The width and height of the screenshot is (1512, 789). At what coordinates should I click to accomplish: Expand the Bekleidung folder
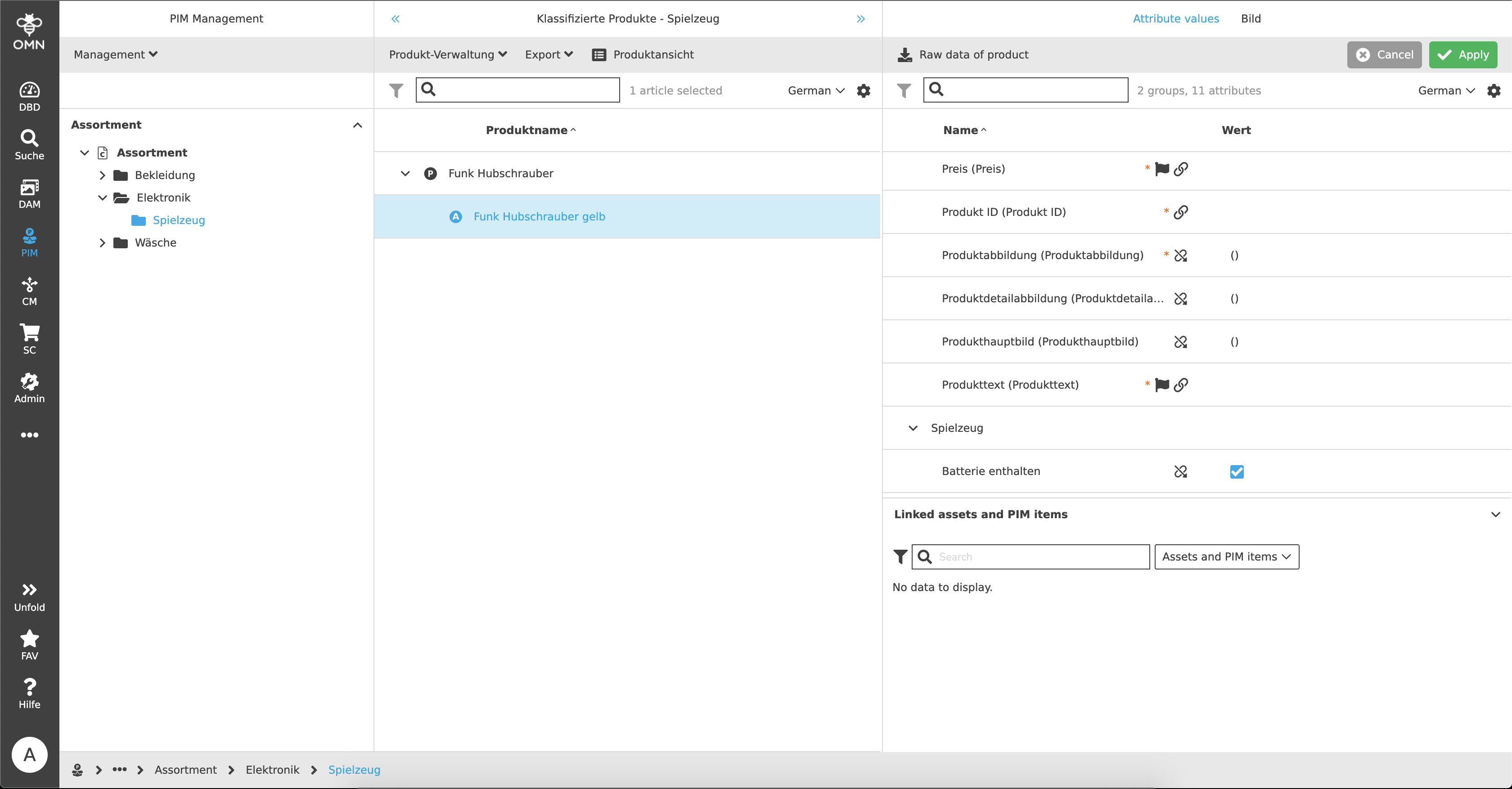click(102, 175)
